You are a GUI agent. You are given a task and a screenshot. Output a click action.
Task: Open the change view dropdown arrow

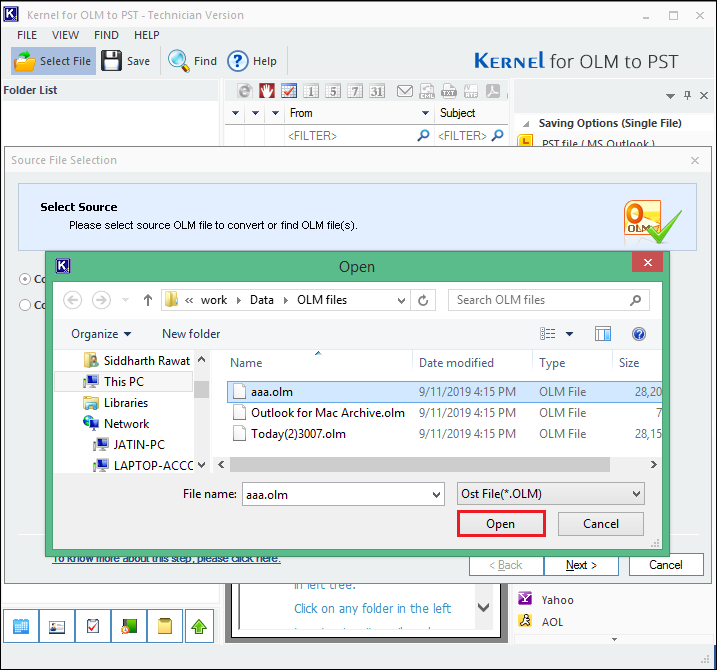(569, 334)
